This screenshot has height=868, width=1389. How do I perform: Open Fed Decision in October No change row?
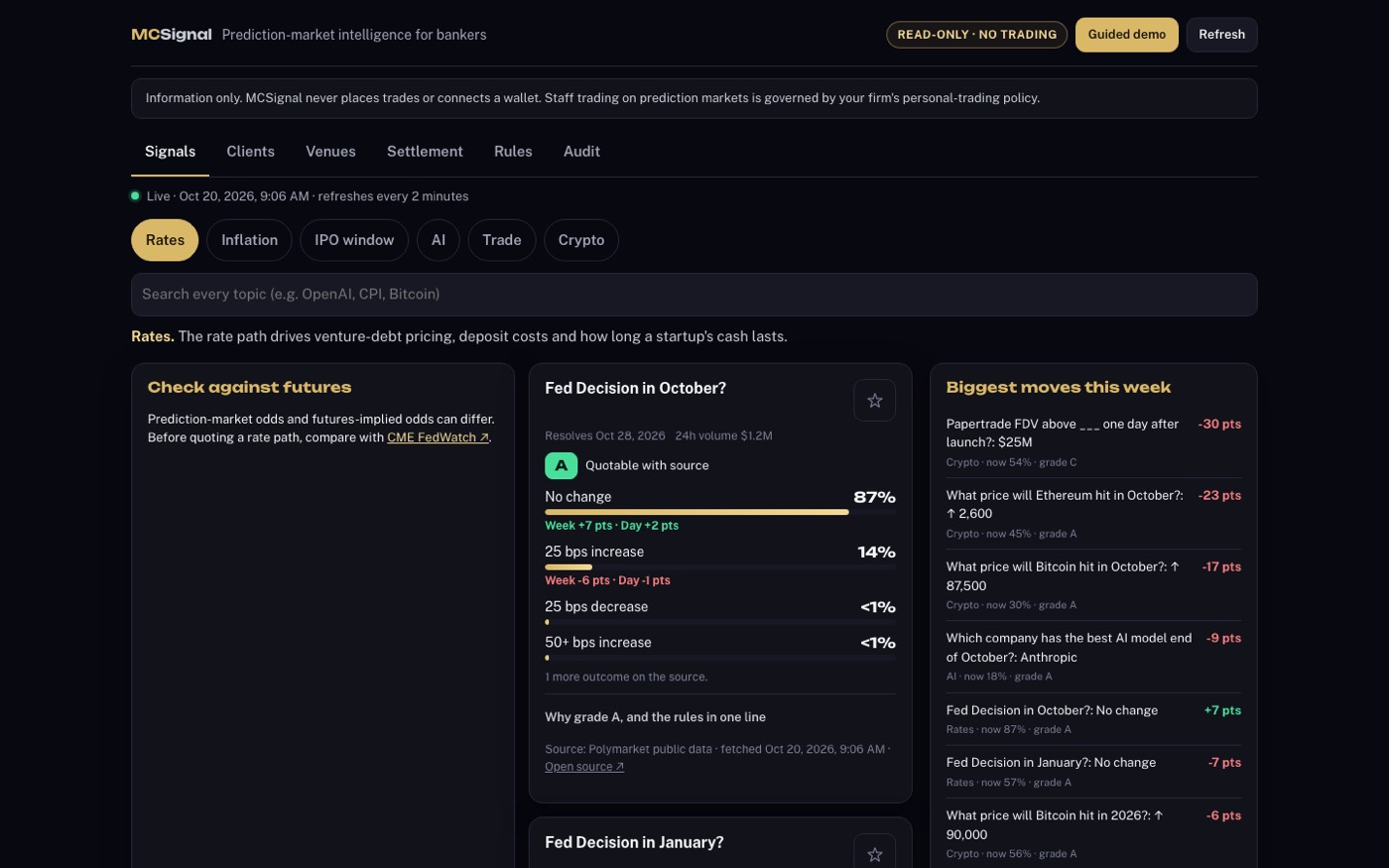tap(1093, 719)
